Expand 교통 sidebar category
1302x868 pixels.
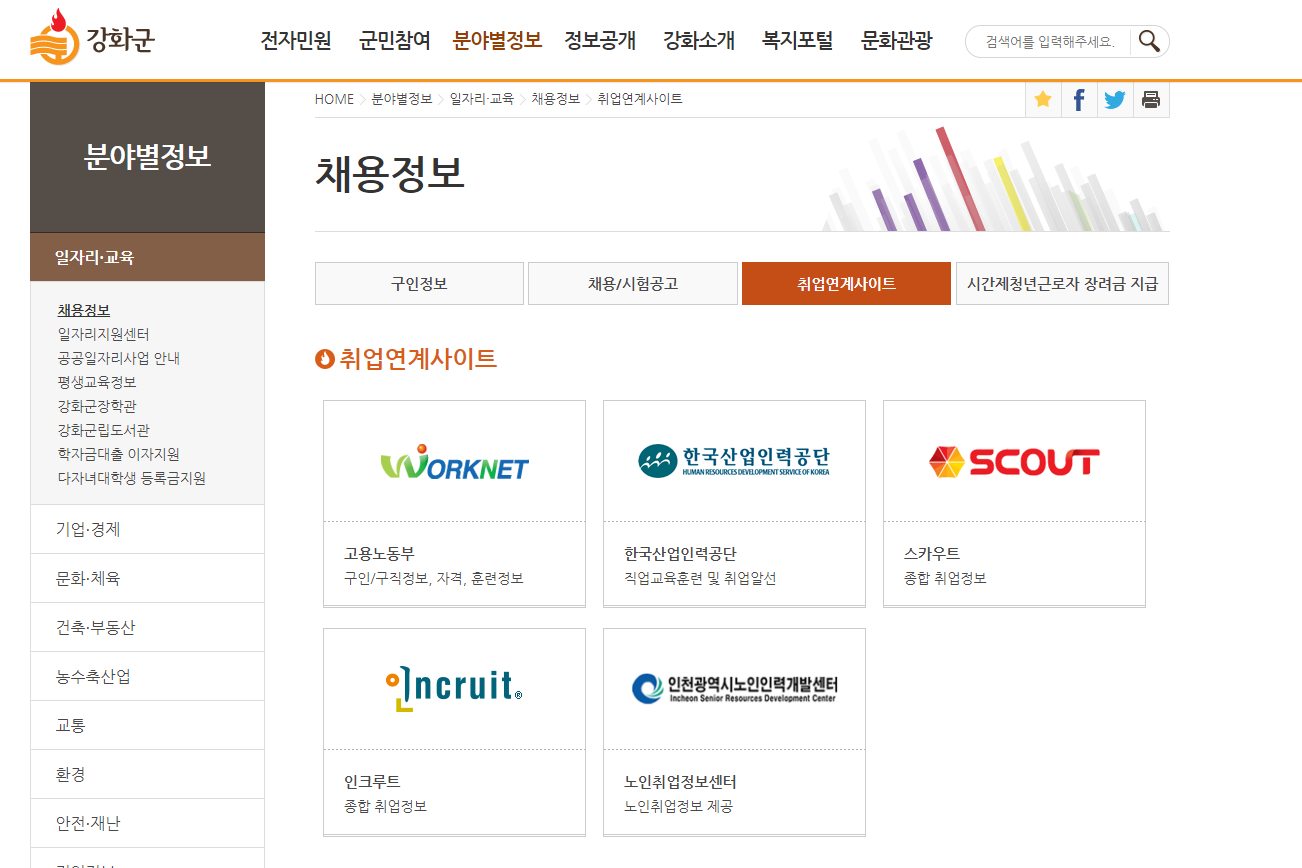(147, 725)
